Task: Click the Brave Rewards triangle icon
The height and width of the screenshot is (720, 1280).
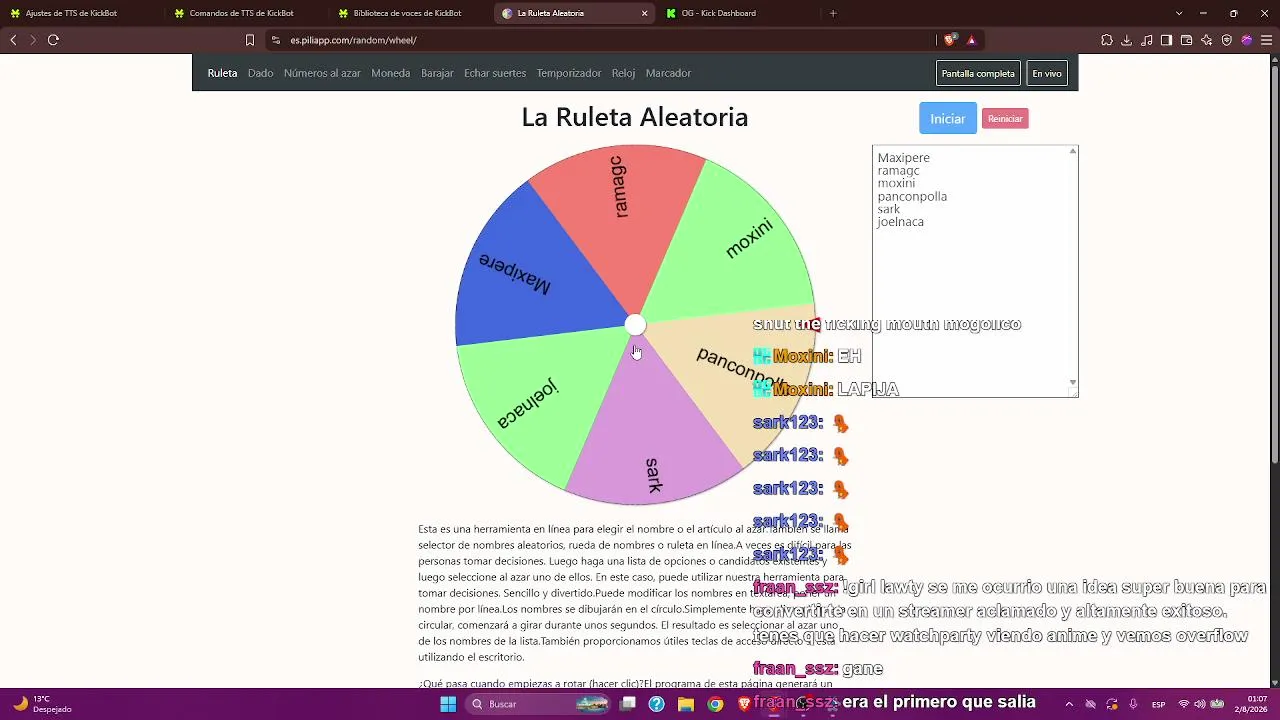Action: coord(971,40)
